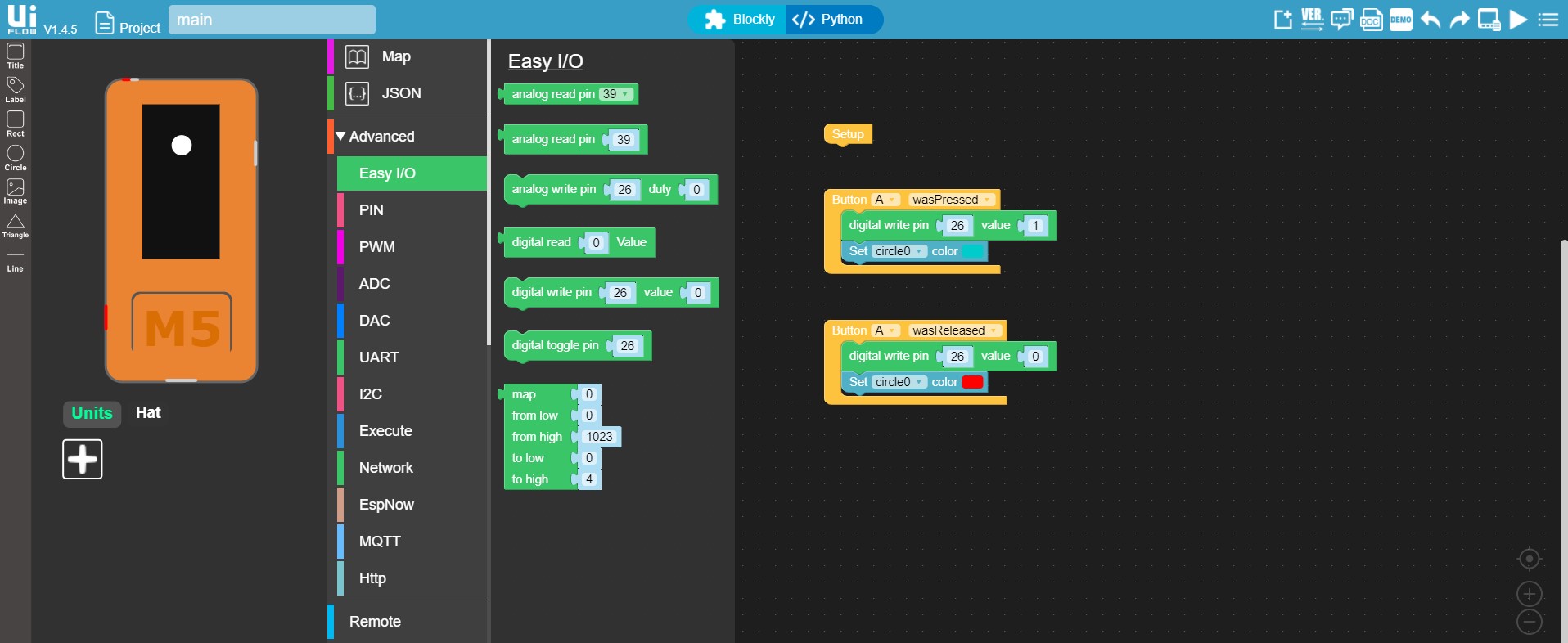Open the UART category

(x=412, y=357)
